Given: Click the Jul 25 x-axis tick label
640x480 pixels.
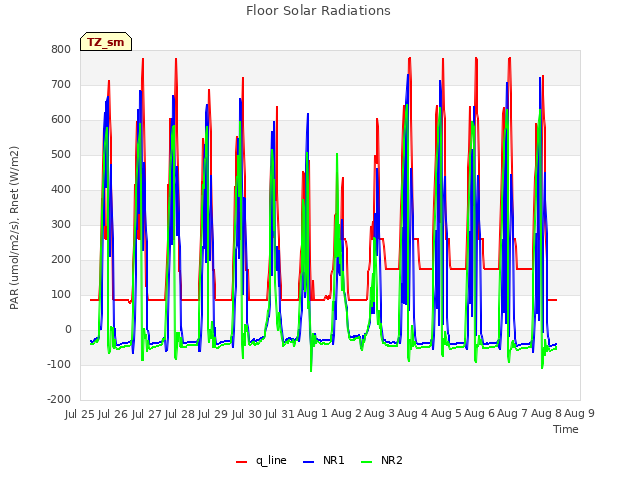Looking at the screenshot, I should [80, 414].
